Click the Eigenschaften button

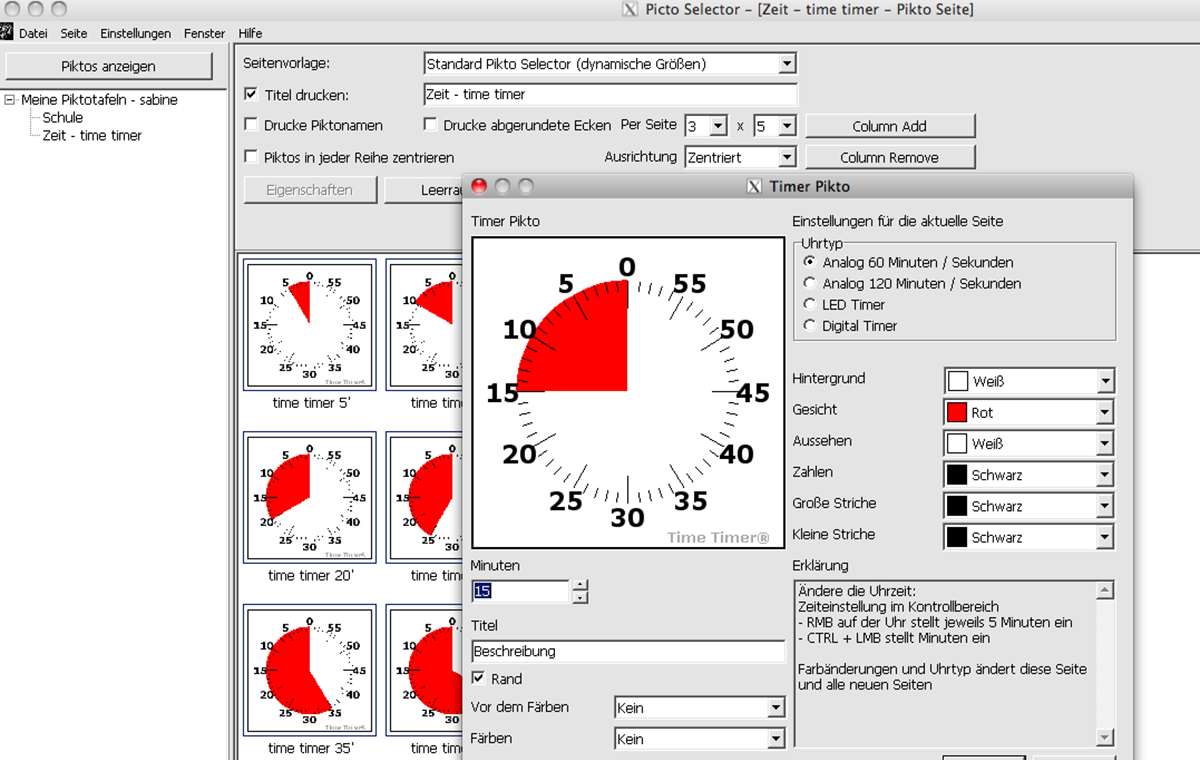(x=309, y=189)
